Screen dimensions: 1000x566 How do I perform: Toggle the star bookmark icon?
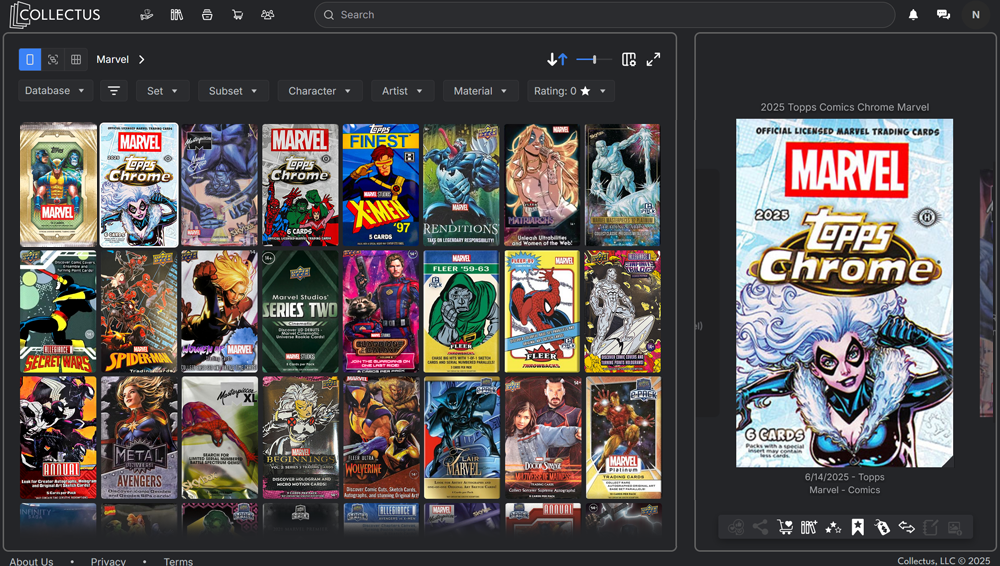coord(858,527)
